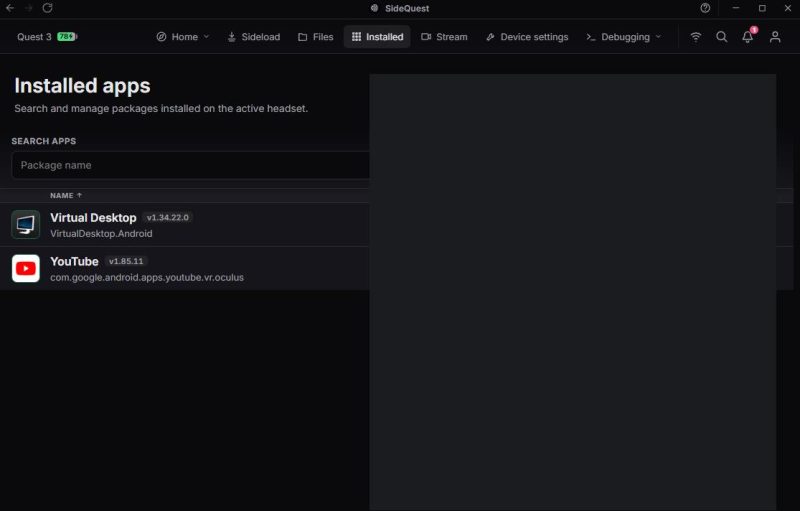Maximize the SideQuest window
800x511 pixels.
[x=762, y=8]
